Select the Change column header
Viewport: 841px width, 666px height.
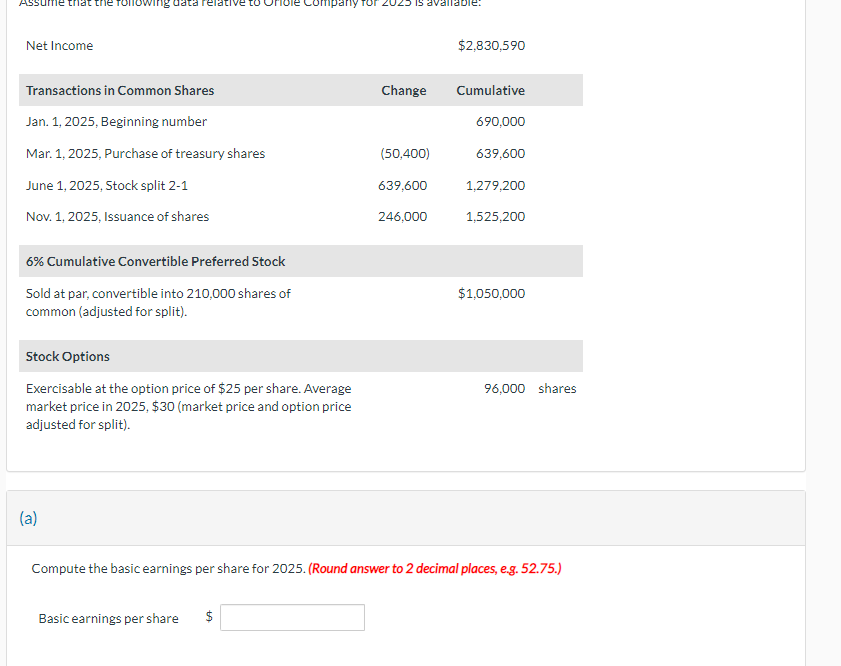[x=403, y=90]
